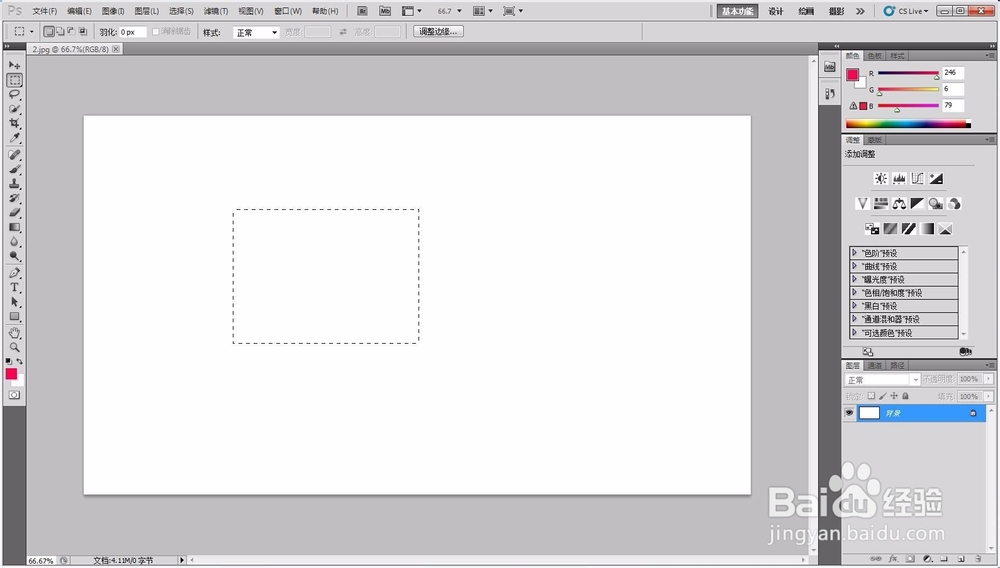Open the 样式 style dropdown
Viewport: 1000px width, 568px height.
[256, 32]
